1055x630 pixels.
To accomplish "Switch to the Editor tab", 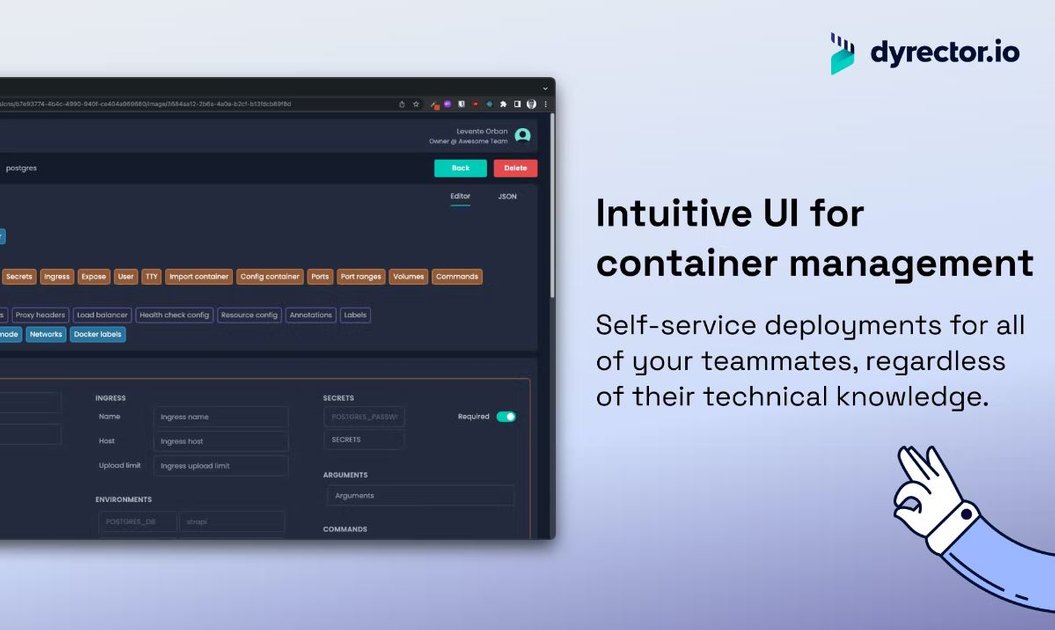I will pyautogui.click(x=460, y=197).
